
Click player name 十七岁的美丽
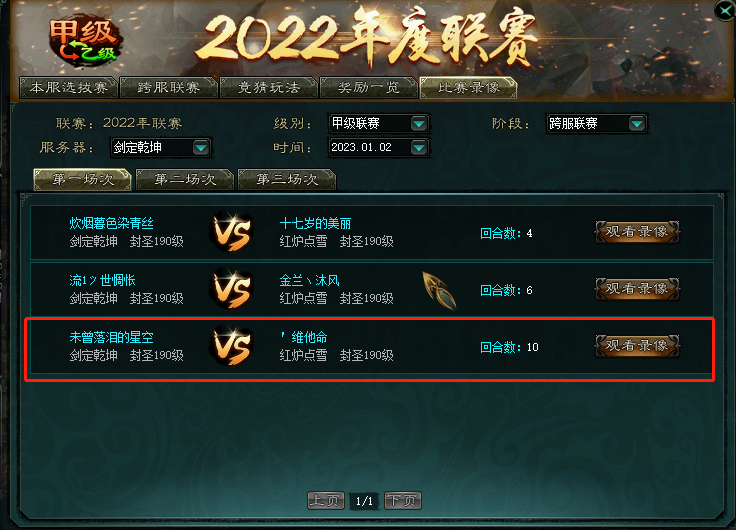coord(315,223)
